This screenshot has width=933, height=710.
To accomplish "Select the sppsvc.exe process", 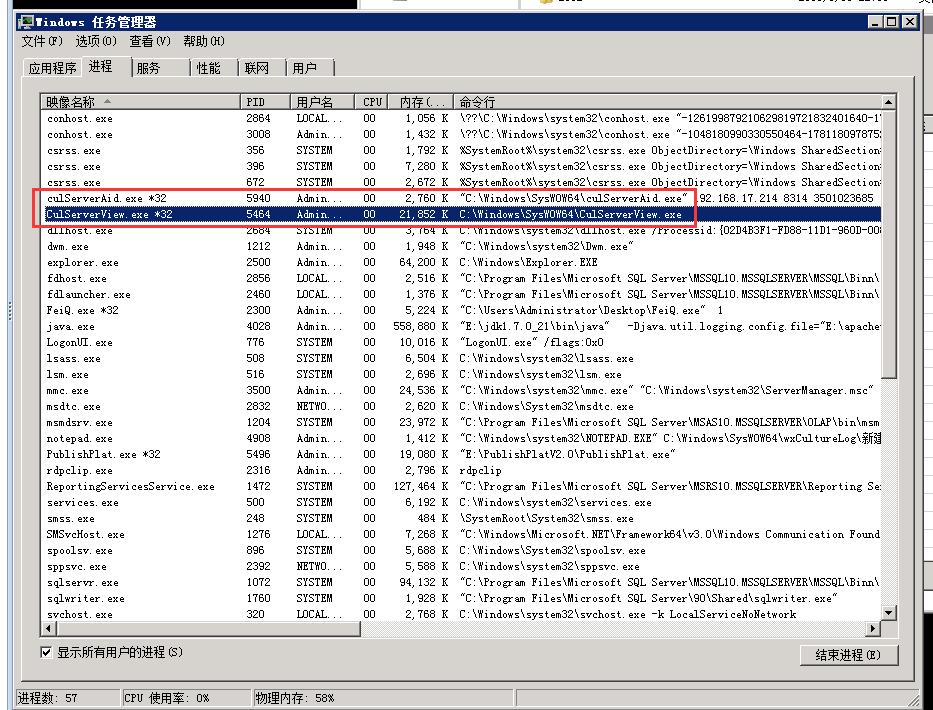I will click(x=461, y=567).
